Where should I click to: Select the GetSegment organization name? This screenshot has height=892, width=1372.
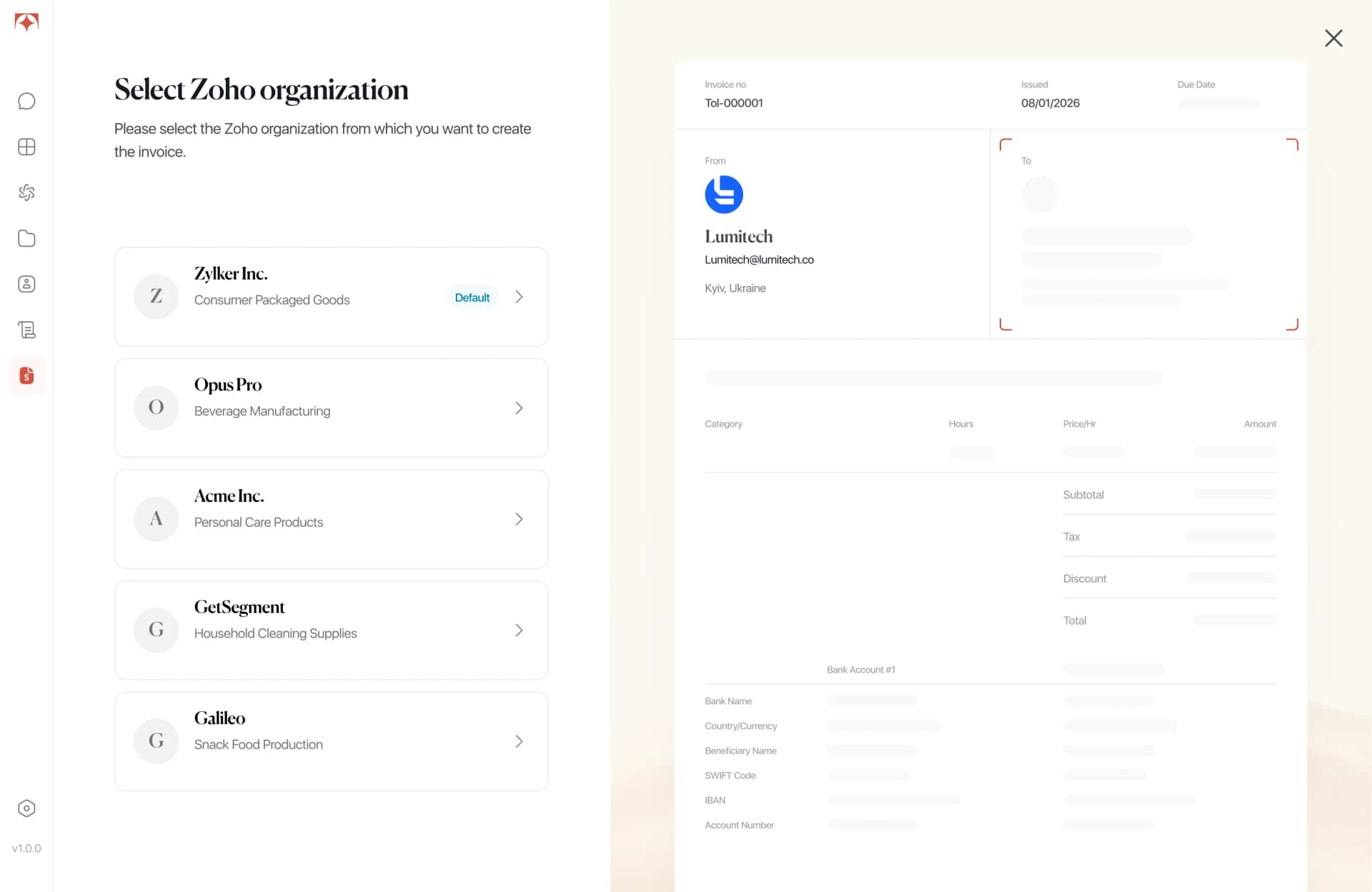tap(239, 607)
